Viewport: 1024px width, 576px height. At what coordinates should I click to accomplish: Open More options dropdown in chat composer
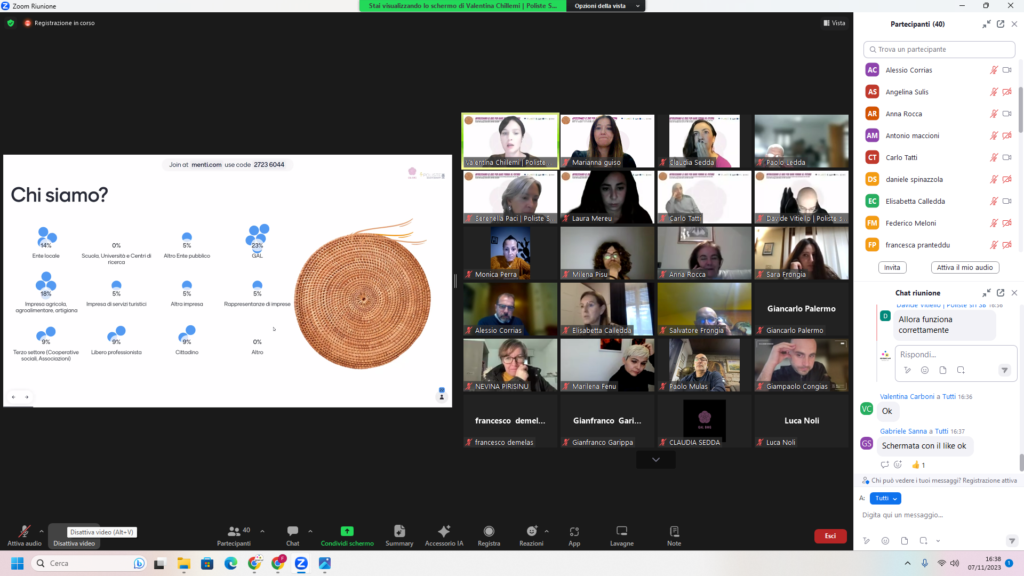pyautogui.click(x=938, y=541)
